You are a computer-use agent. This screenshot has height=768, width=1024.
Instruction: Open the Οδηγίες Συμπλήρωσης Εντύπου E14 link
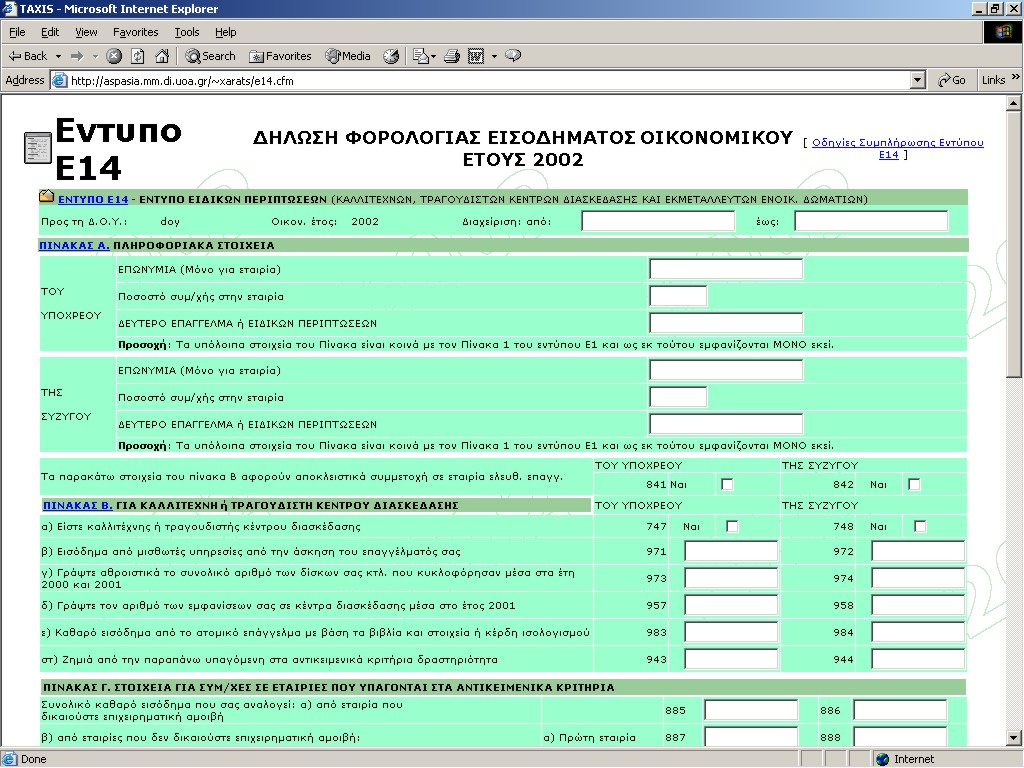tap(897, 148)
